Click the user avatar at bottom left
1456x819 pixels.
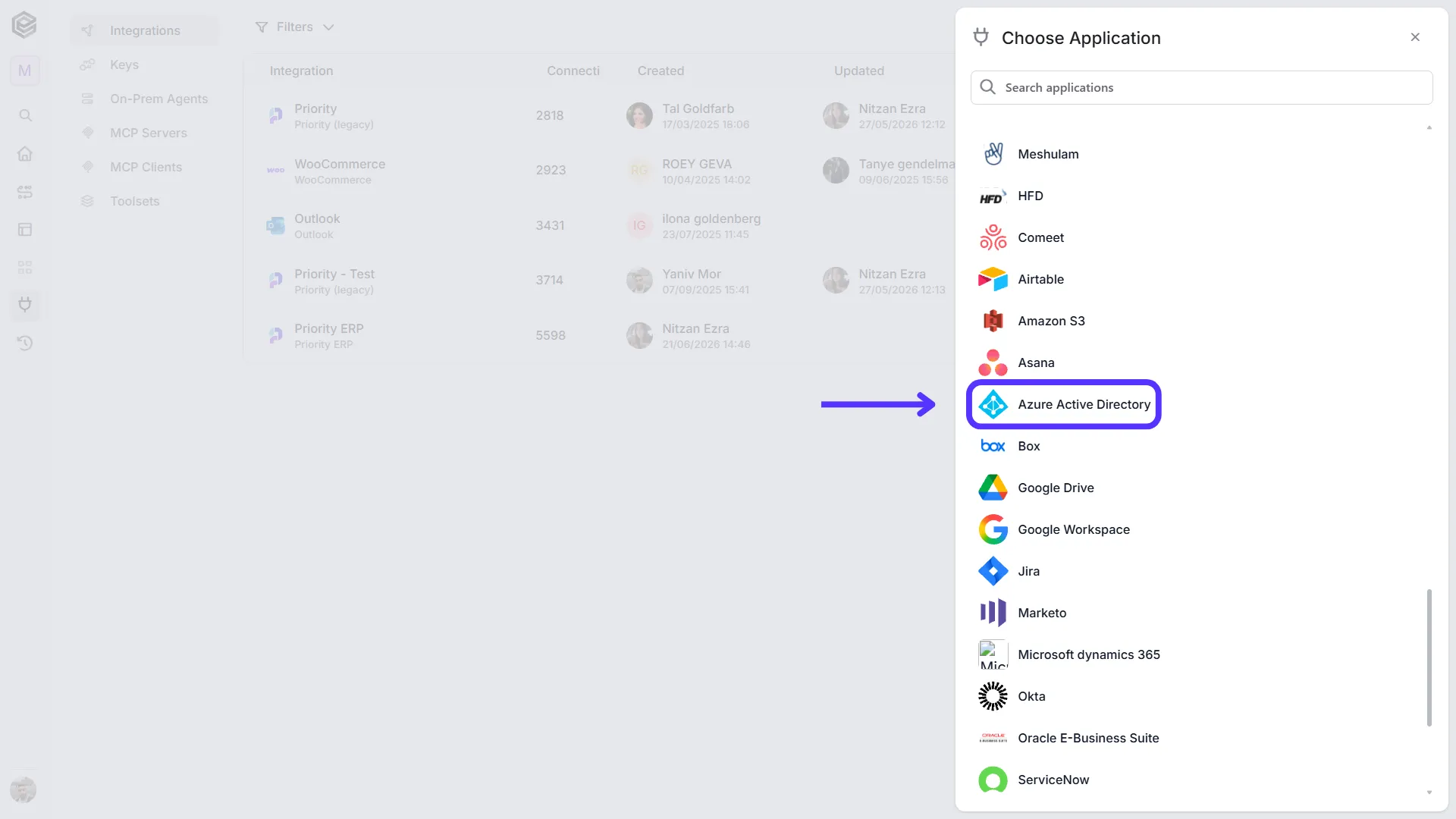[24, 789]
